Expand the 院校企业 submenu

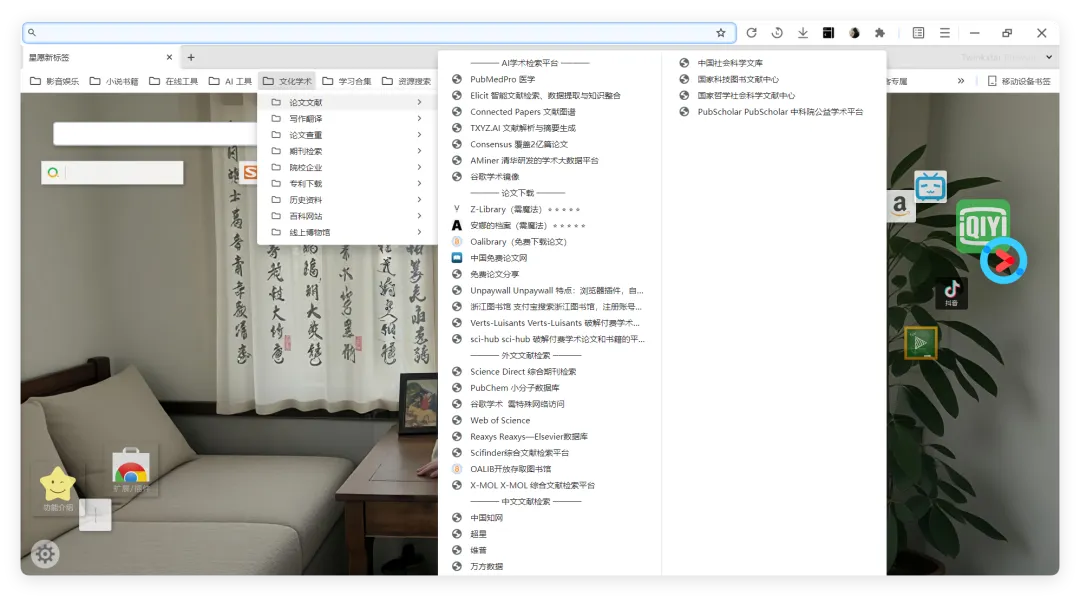point(346,167)
